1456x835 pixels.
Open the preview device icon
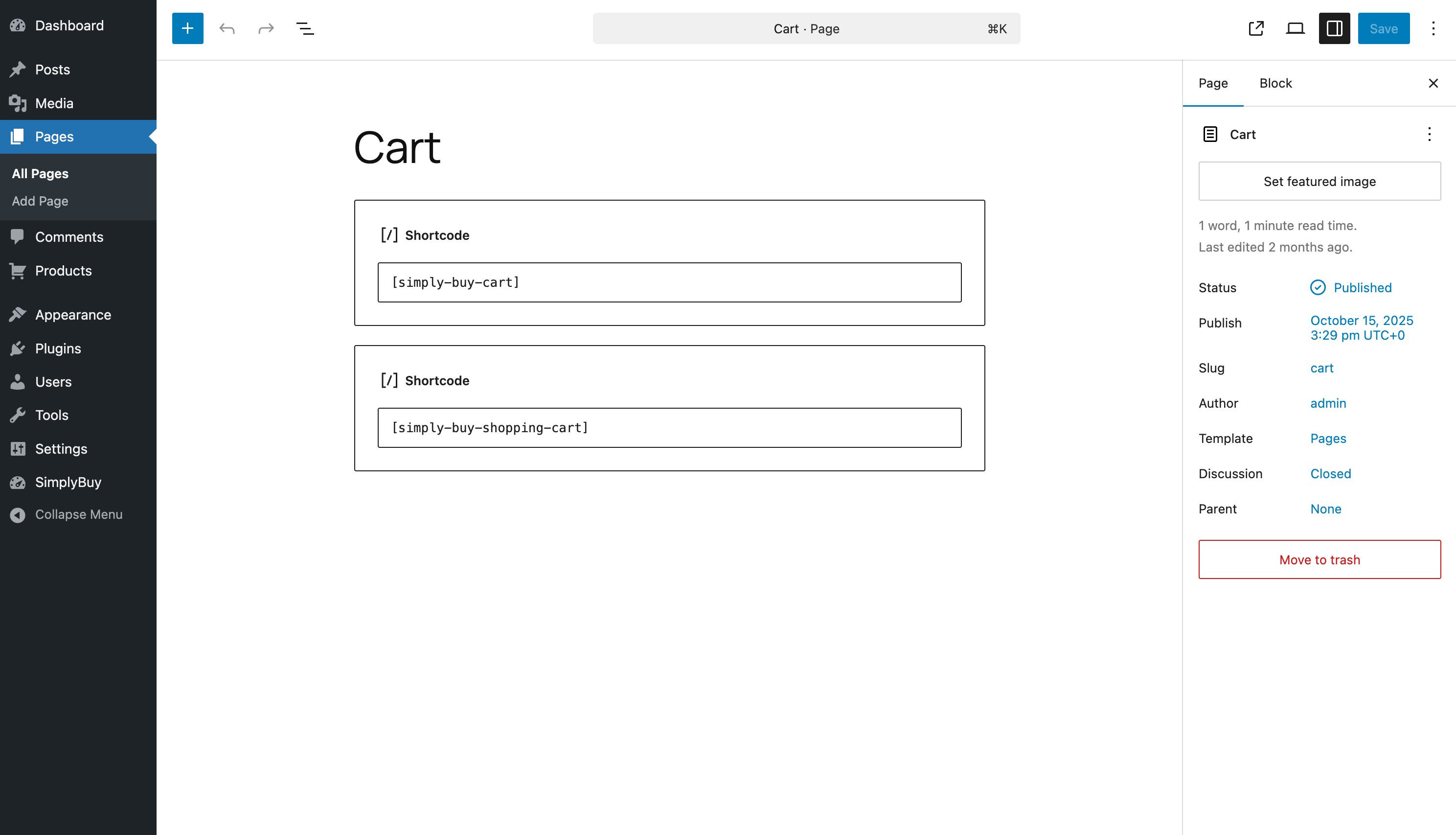pyautogui.click(x=1295, y=28)
